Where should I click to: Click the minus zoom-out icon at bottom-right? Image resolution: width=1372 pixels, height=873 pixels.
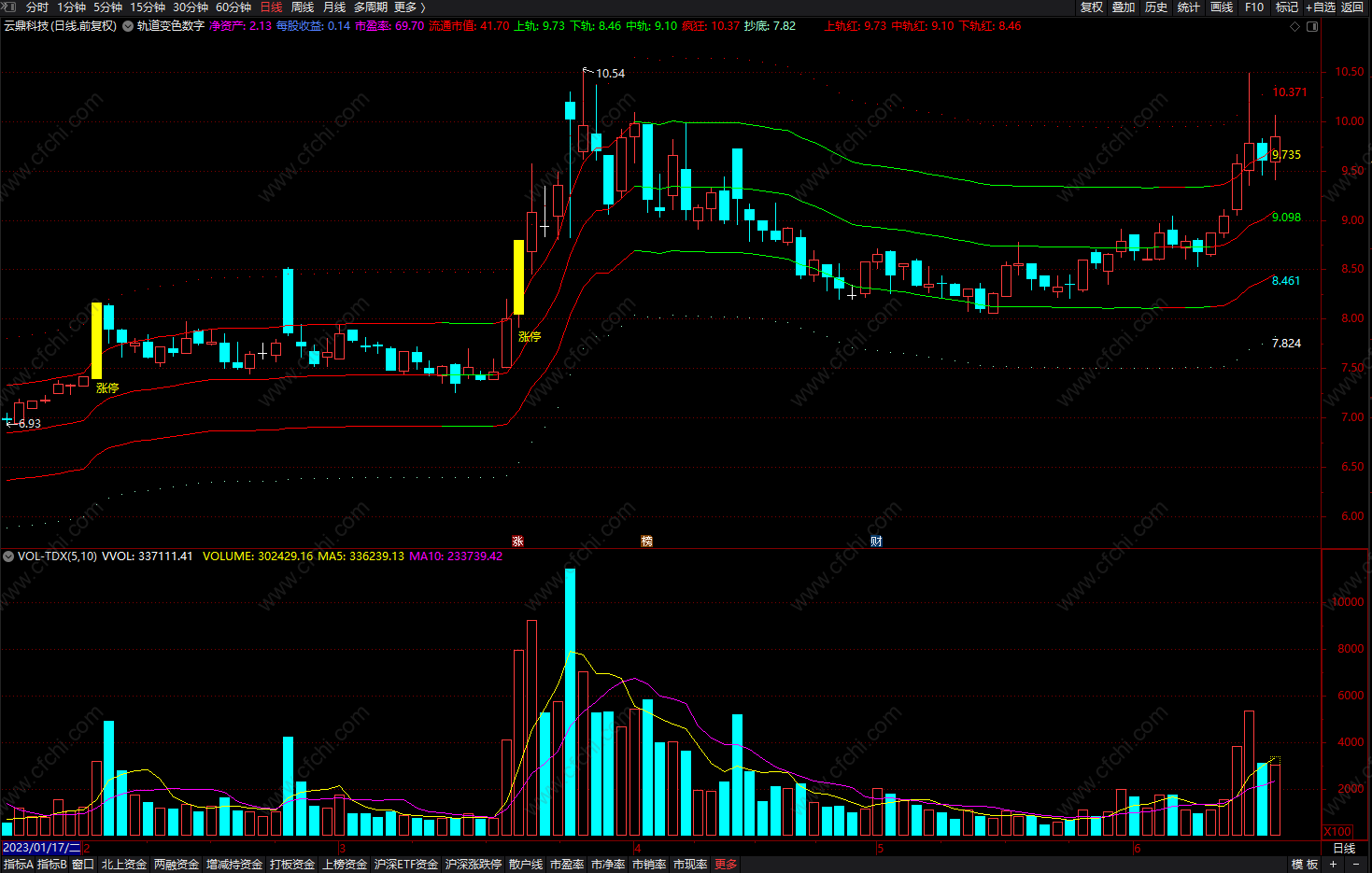[x=1356, y=865]
